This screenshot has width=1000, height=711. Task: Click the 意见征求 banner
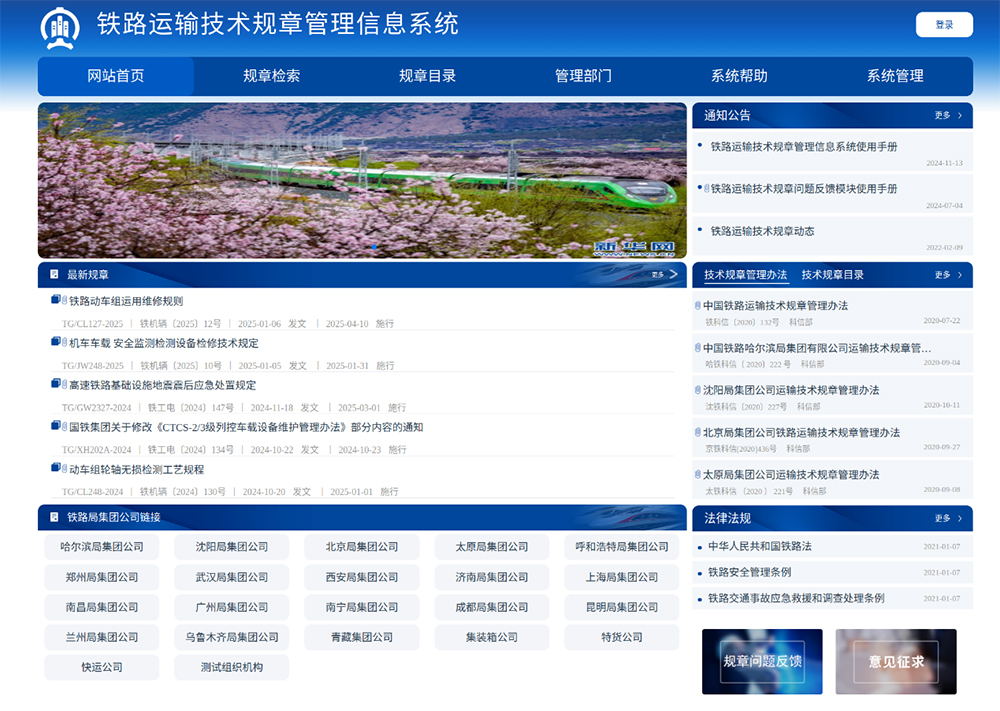point(896,662)
